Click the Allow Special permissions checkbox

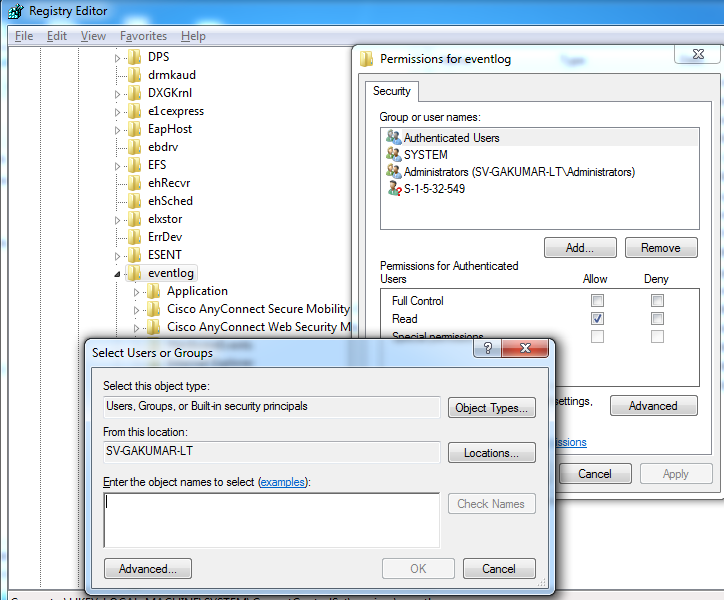(597, 337)
